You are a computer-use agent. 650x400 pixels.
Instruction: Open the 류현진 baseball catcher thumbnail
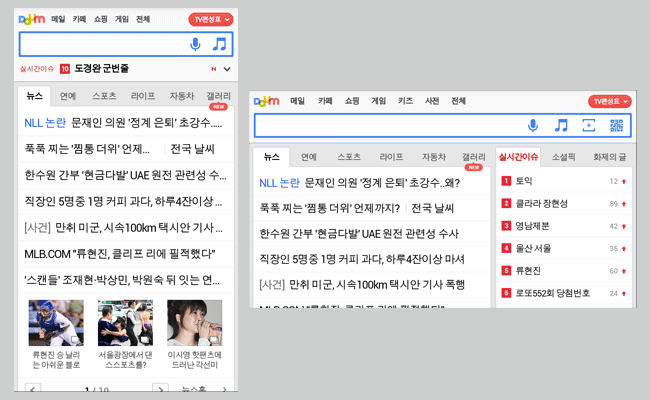pyautogui.click(x=50, y=322)
